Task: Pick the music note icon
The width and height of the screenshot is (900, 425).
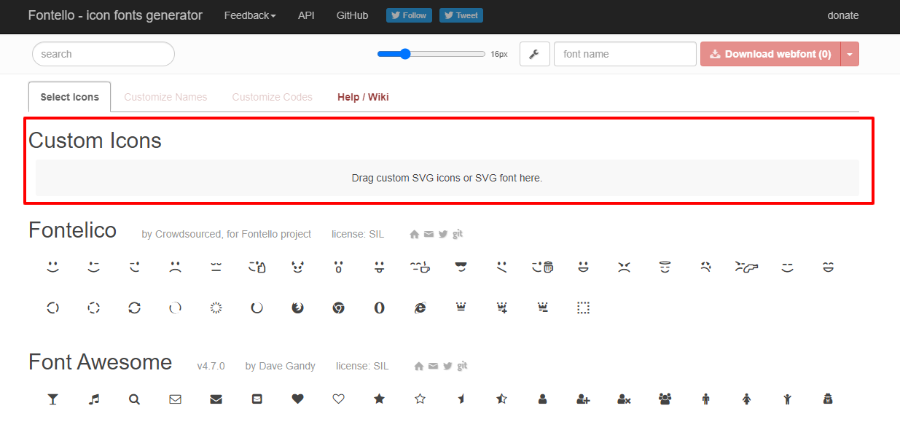Action: tap(94, 399)
